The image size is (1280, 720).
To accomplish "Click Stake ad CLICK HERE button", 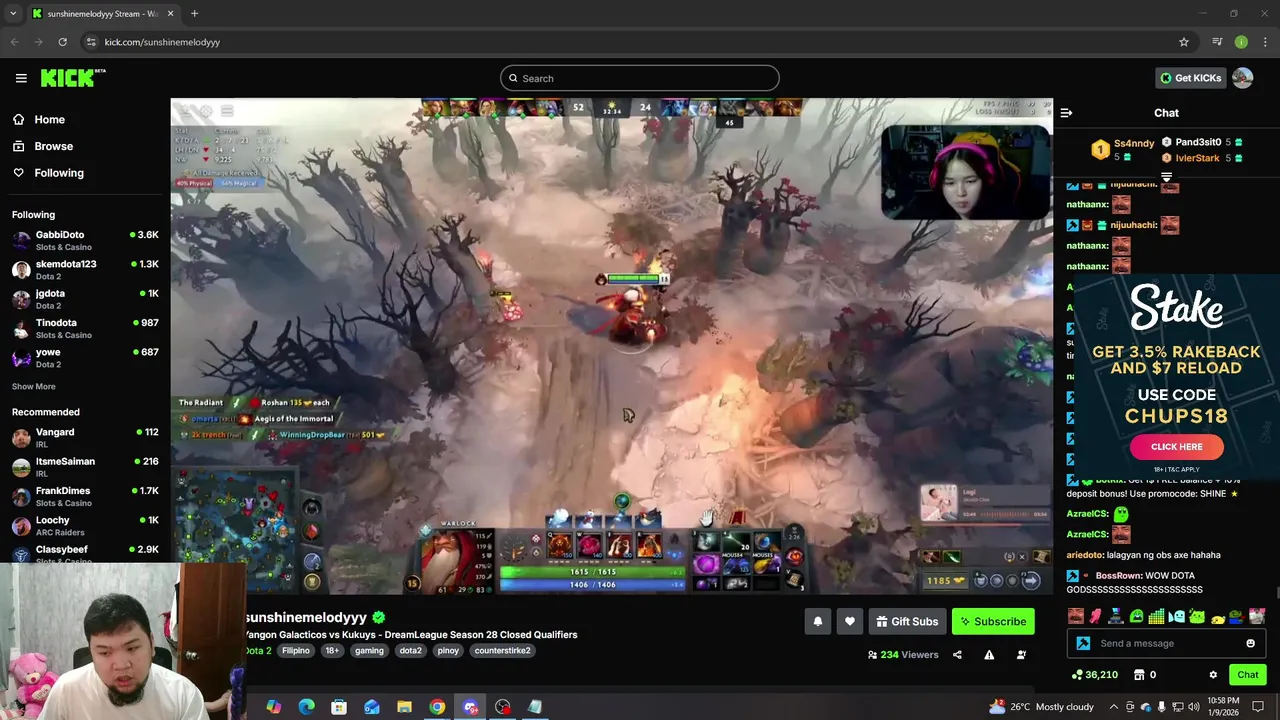I will [x=1177, y=447].
